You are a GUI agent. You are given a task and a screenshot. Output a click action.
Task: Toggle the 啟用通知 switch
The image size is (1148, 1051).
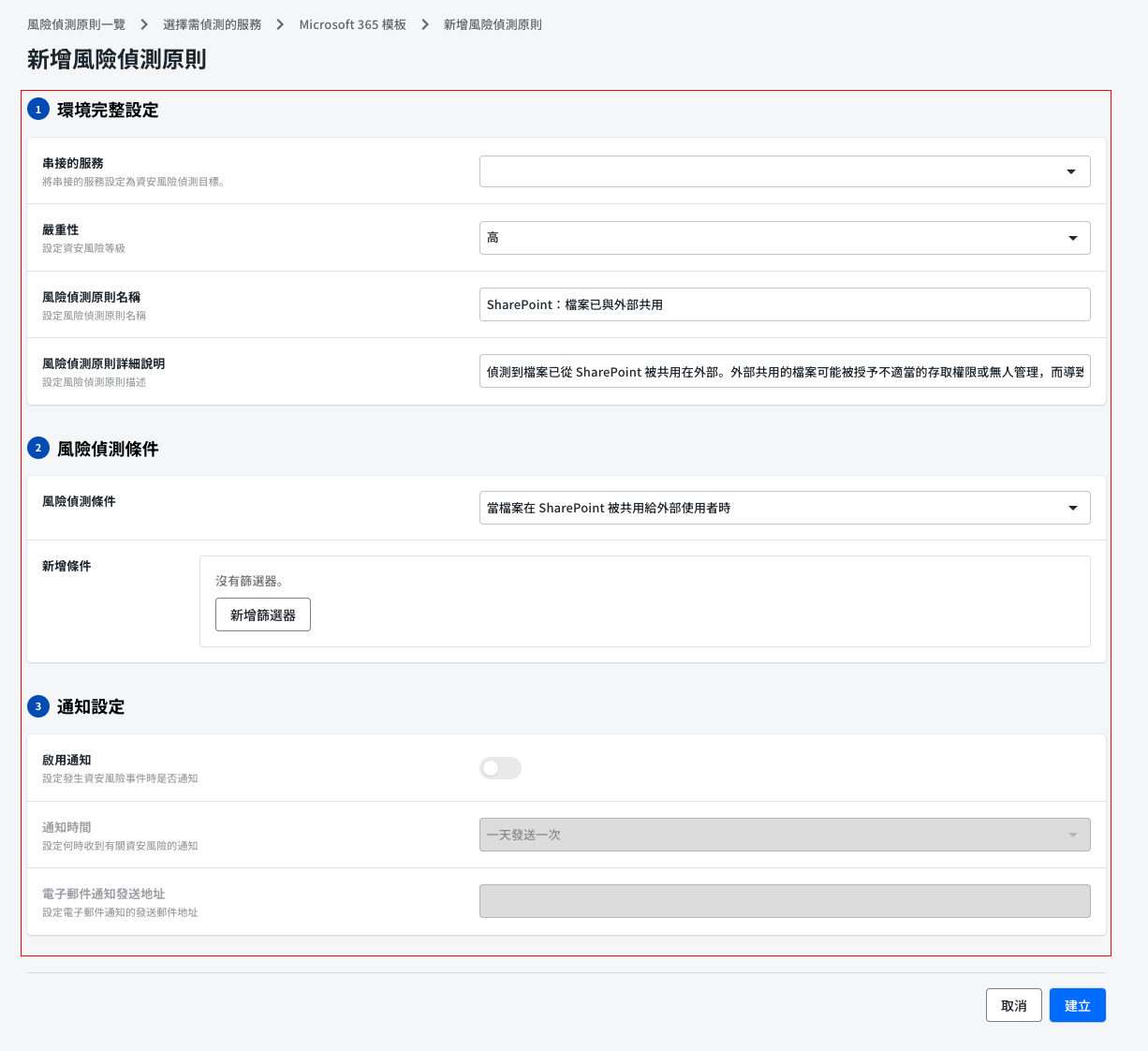pos(500,768)
